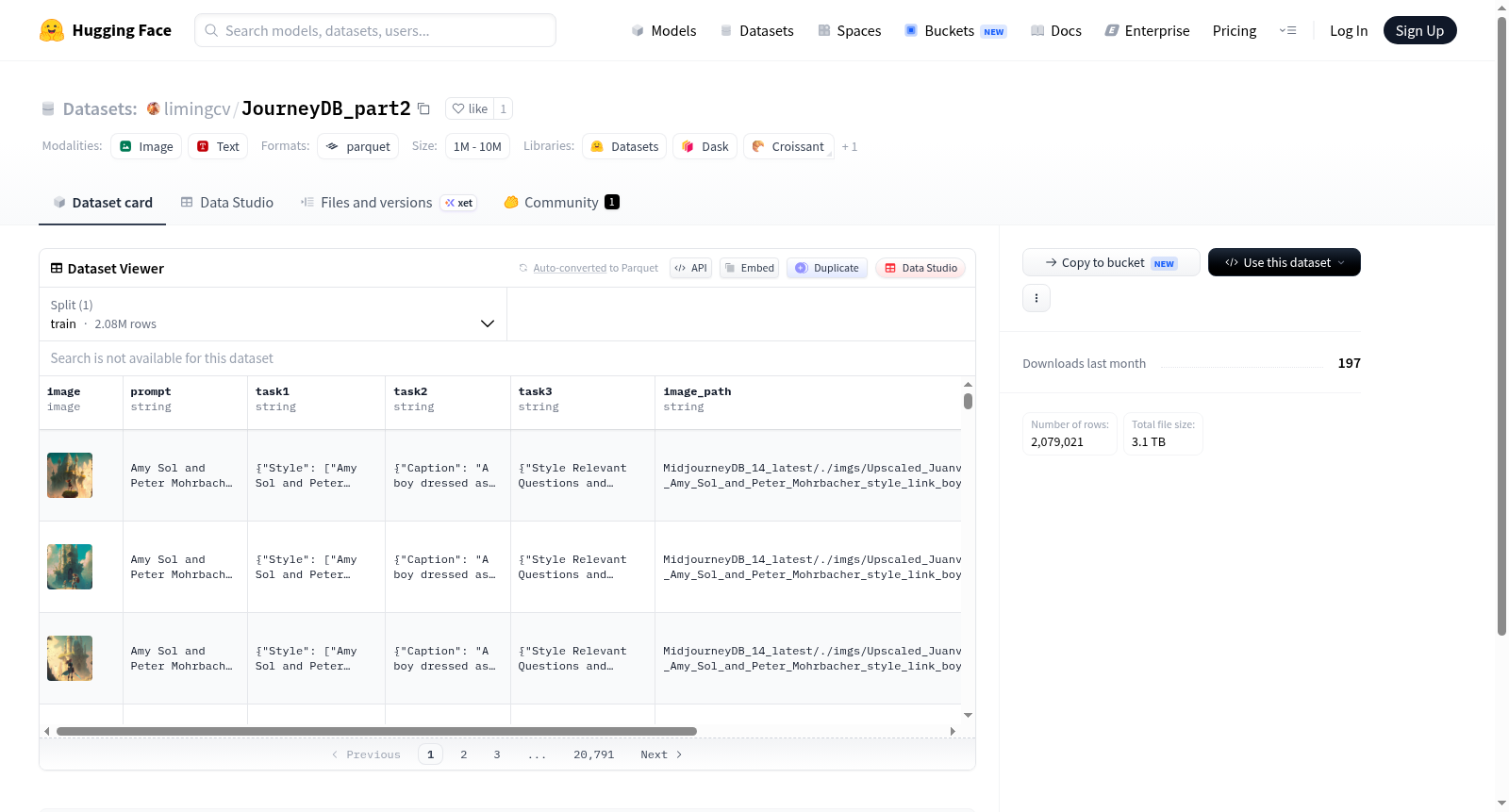Open the Use this dataset dropdown
The image size is (1509, 812).
pyautogui.click(x=1284, y=262)
